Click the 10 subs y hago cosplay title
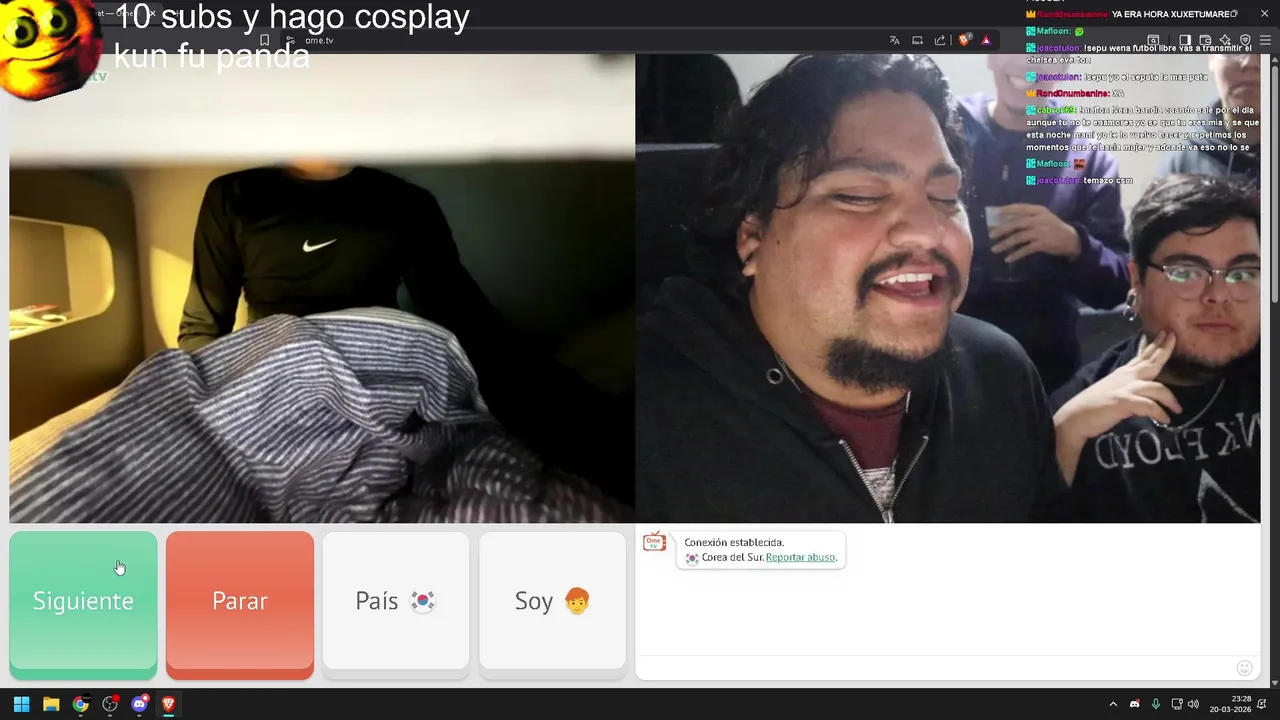The width and height of the screenshot is (1280, 720). click(x=292, y=17)
